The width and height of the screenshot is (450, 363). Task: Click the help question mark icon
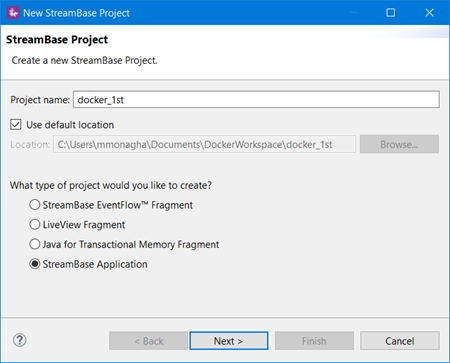[x=20, y=340]
